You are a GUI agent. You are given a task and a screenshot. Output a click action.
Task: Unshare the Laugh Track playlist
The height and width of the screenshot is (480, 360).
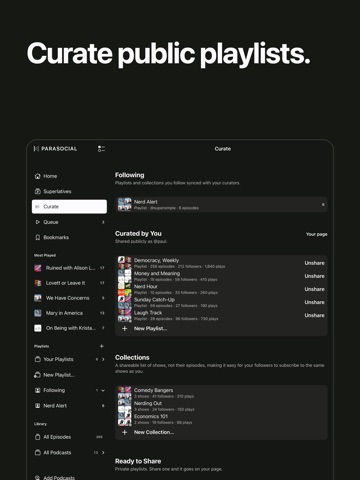(314, 315)
